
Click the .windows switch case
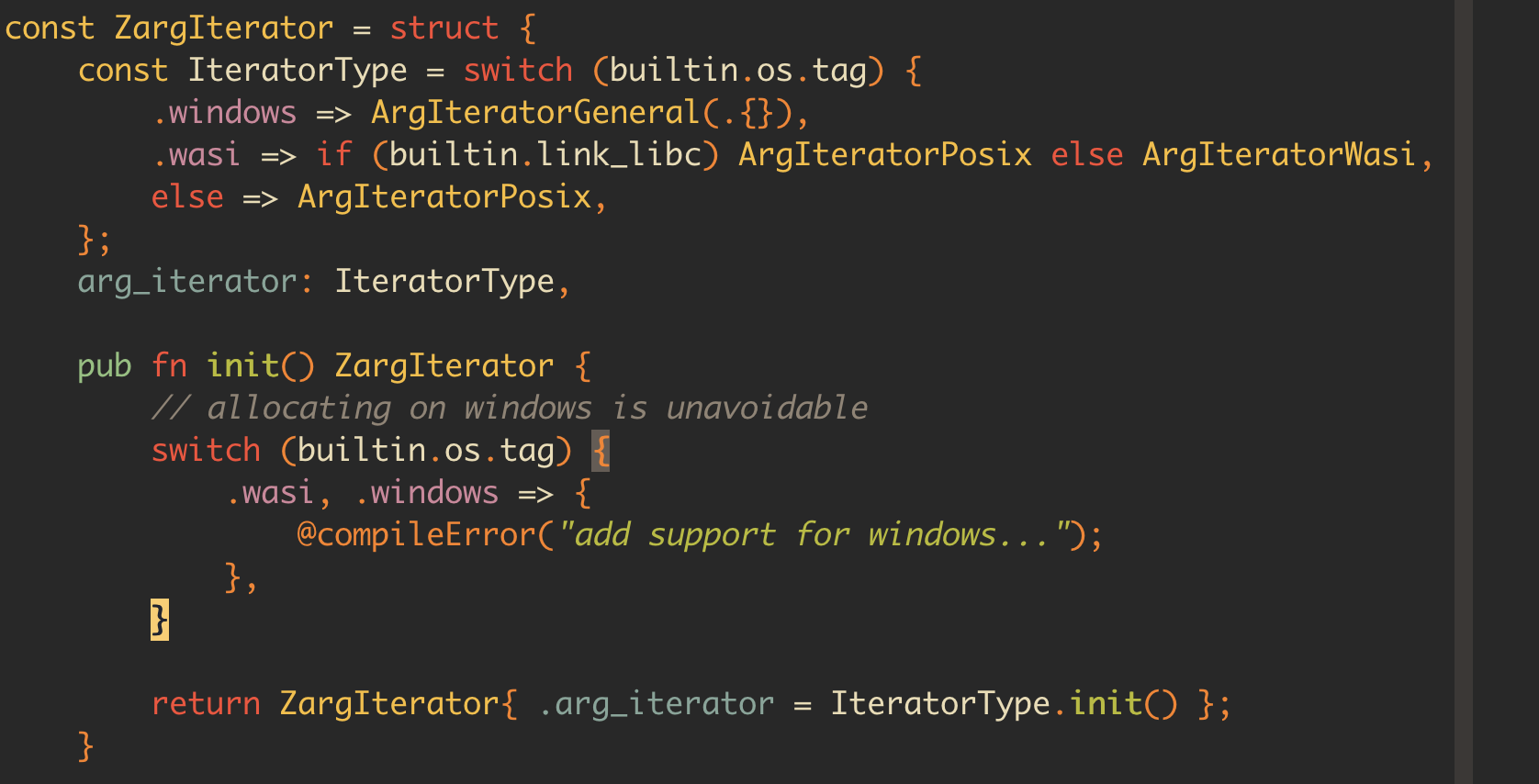pyautogui.click(x=224, y=113)
